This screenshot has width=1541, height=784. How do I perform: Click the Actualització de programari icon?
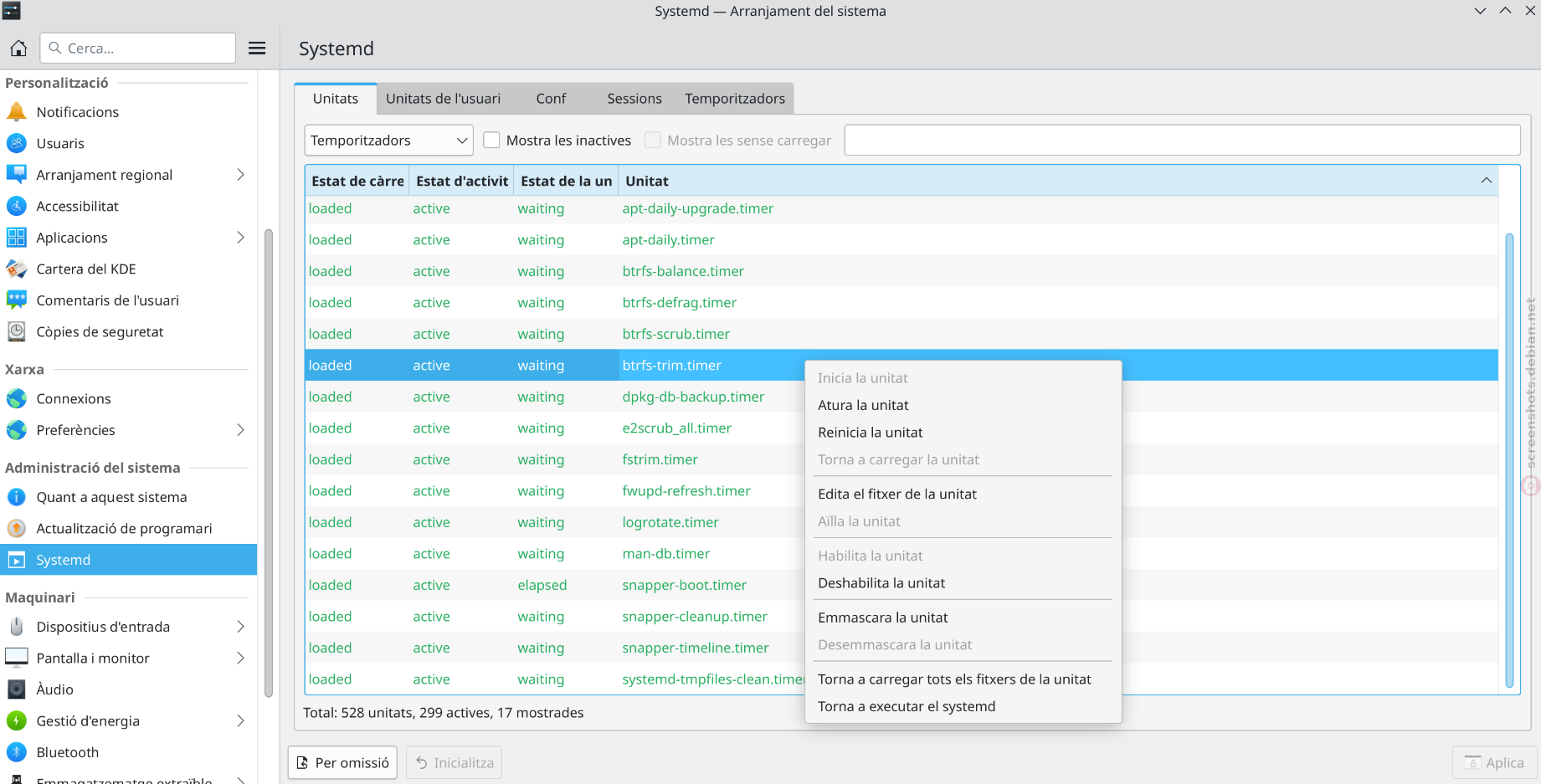17,528
